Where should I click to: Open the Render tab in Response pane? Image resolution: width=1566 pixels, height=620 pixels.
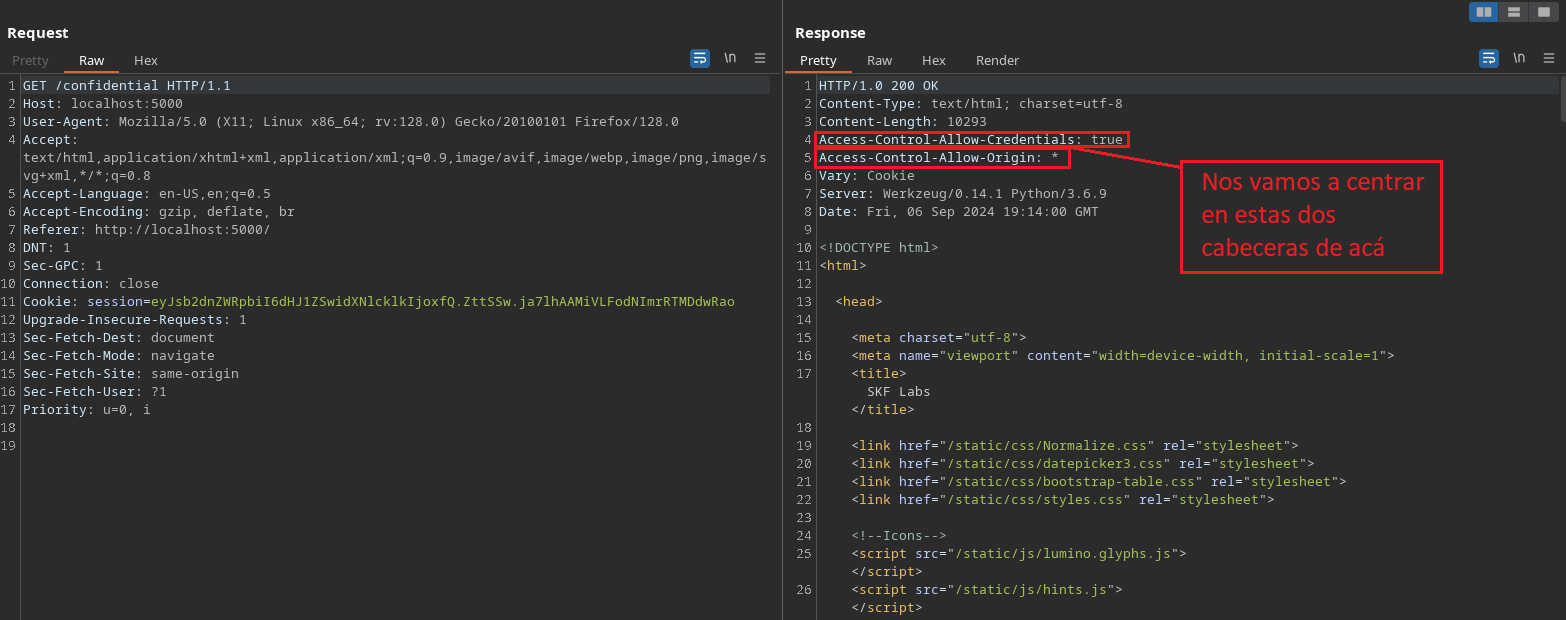[997, 60]
